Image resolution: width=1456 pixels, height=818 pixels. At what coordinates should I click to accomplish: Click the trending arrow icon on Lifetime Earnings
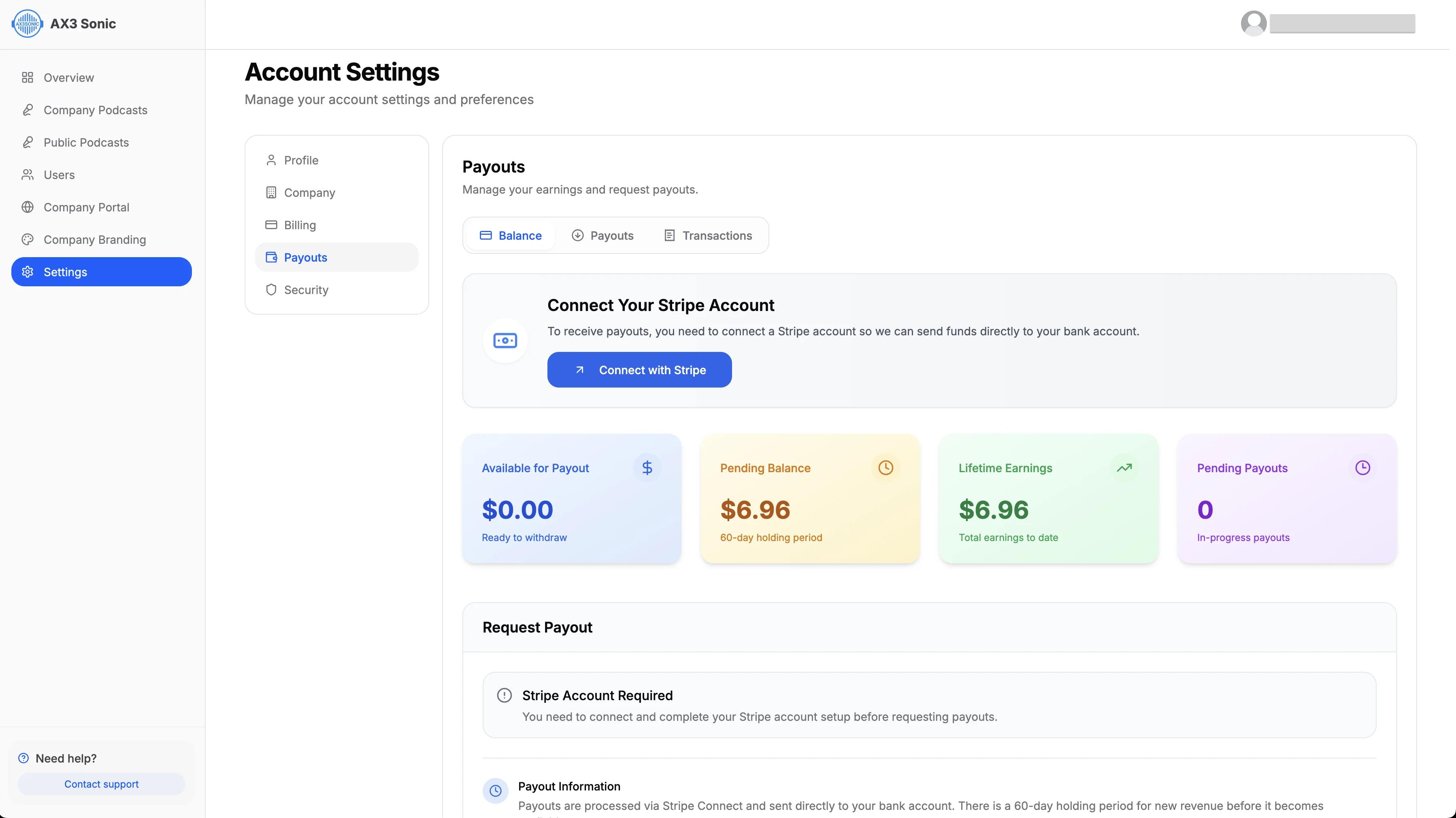(x=1124, y=468)
